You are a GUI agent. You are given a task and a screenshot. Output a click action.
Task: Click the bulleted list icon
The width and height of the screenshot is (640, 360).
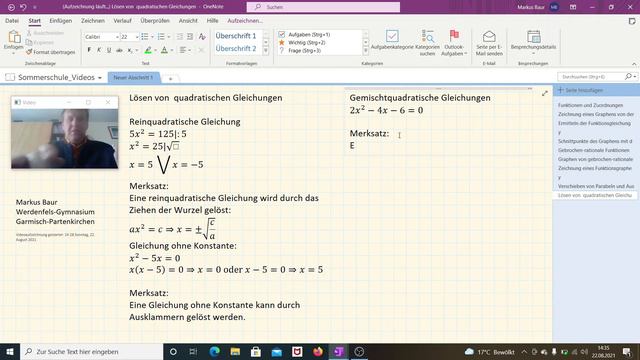pyautogui.click(x=144, y=37)
